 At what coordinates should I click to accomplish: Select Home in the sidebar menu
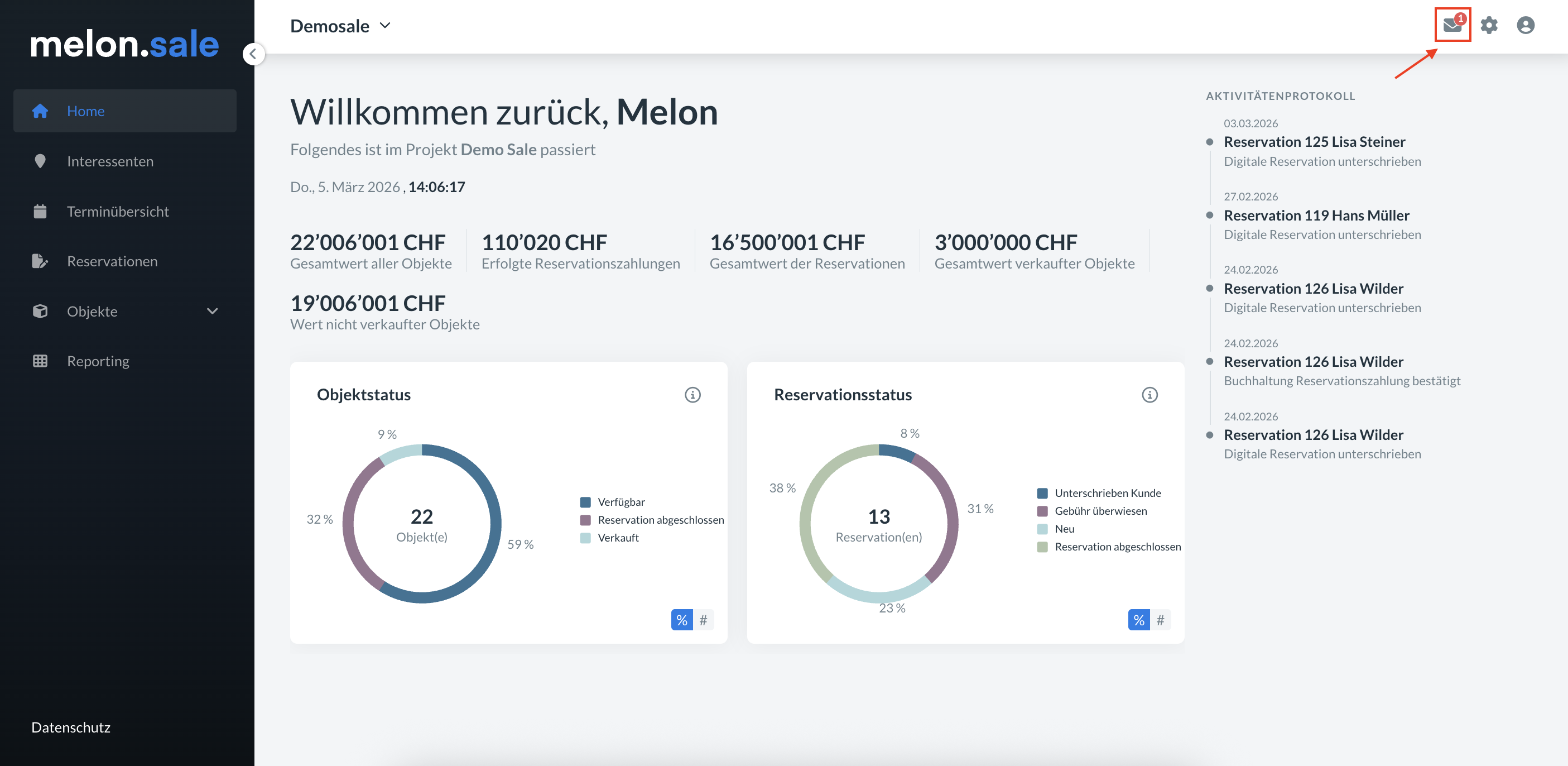(86, 111)
